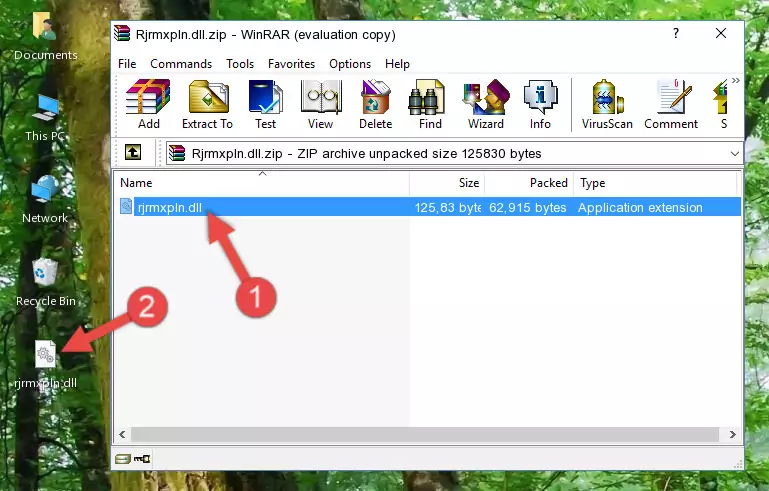Image resolution: width=769 pixels, height=491 pixels.
Task: Sort by the Type column header
Action: tap(655, 183)
